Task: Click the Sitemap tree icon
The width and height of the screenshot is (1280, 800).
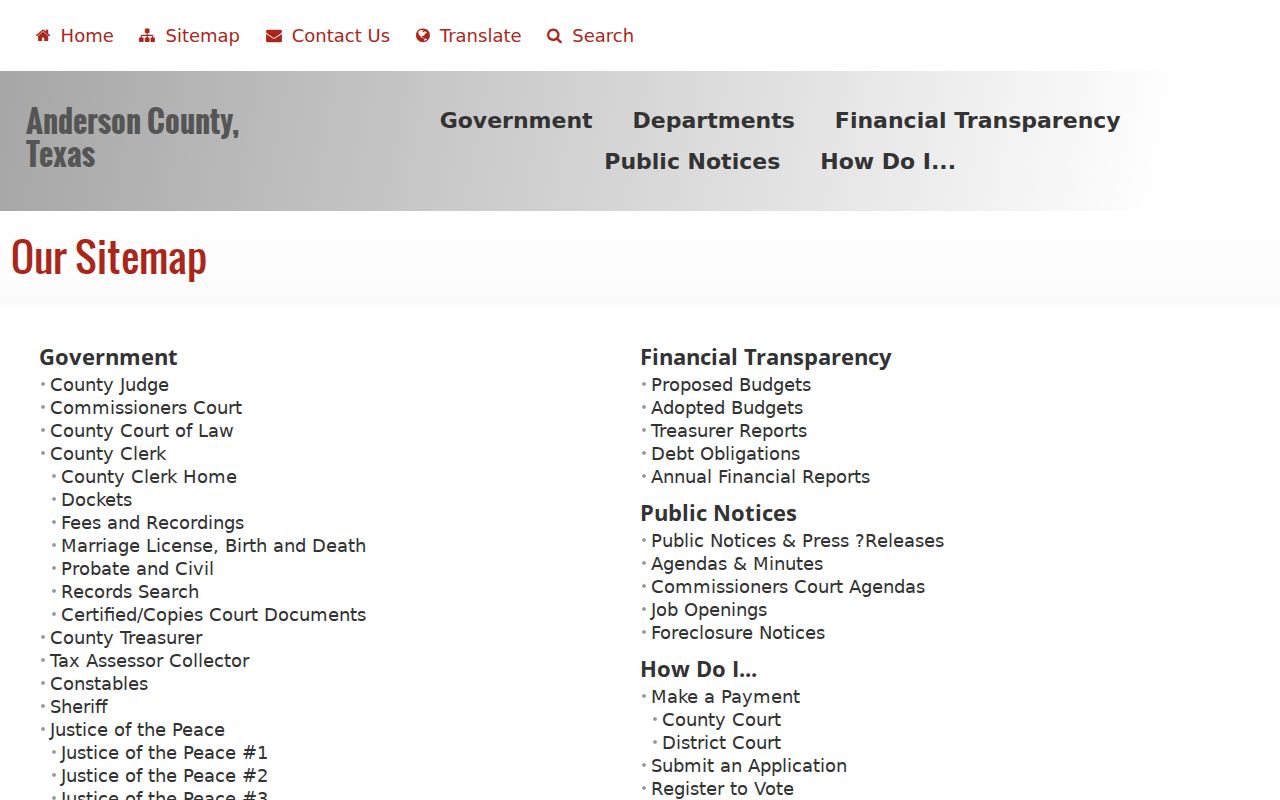Action: [147, 36]
